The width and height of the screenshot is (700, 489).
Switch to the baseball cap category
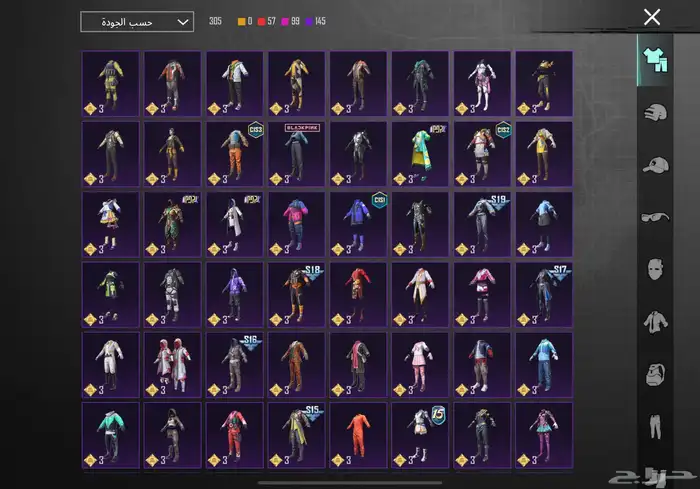655,165
